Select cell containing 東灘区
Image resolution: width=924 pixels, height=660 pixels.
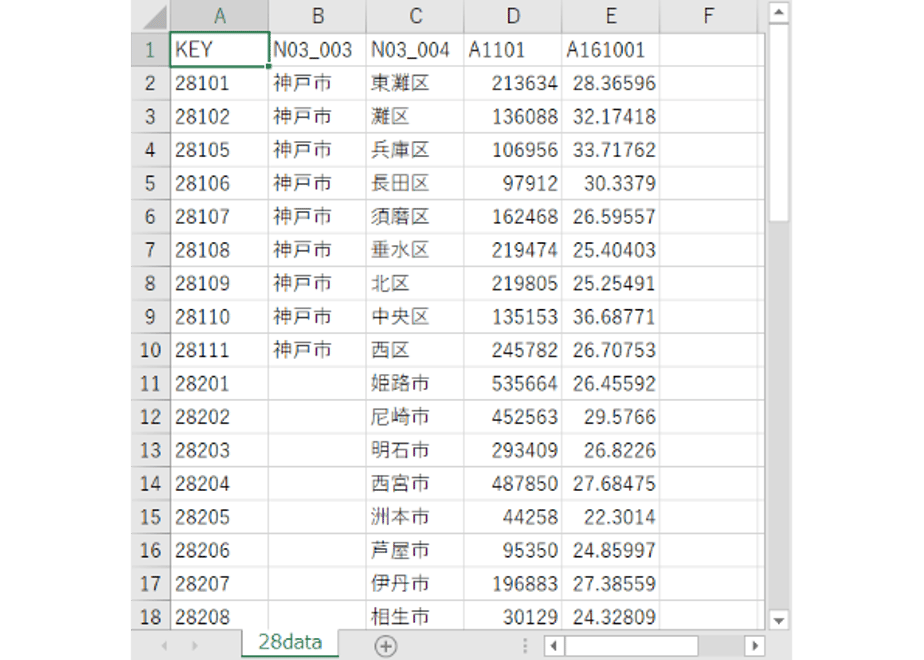click(415, 83)
